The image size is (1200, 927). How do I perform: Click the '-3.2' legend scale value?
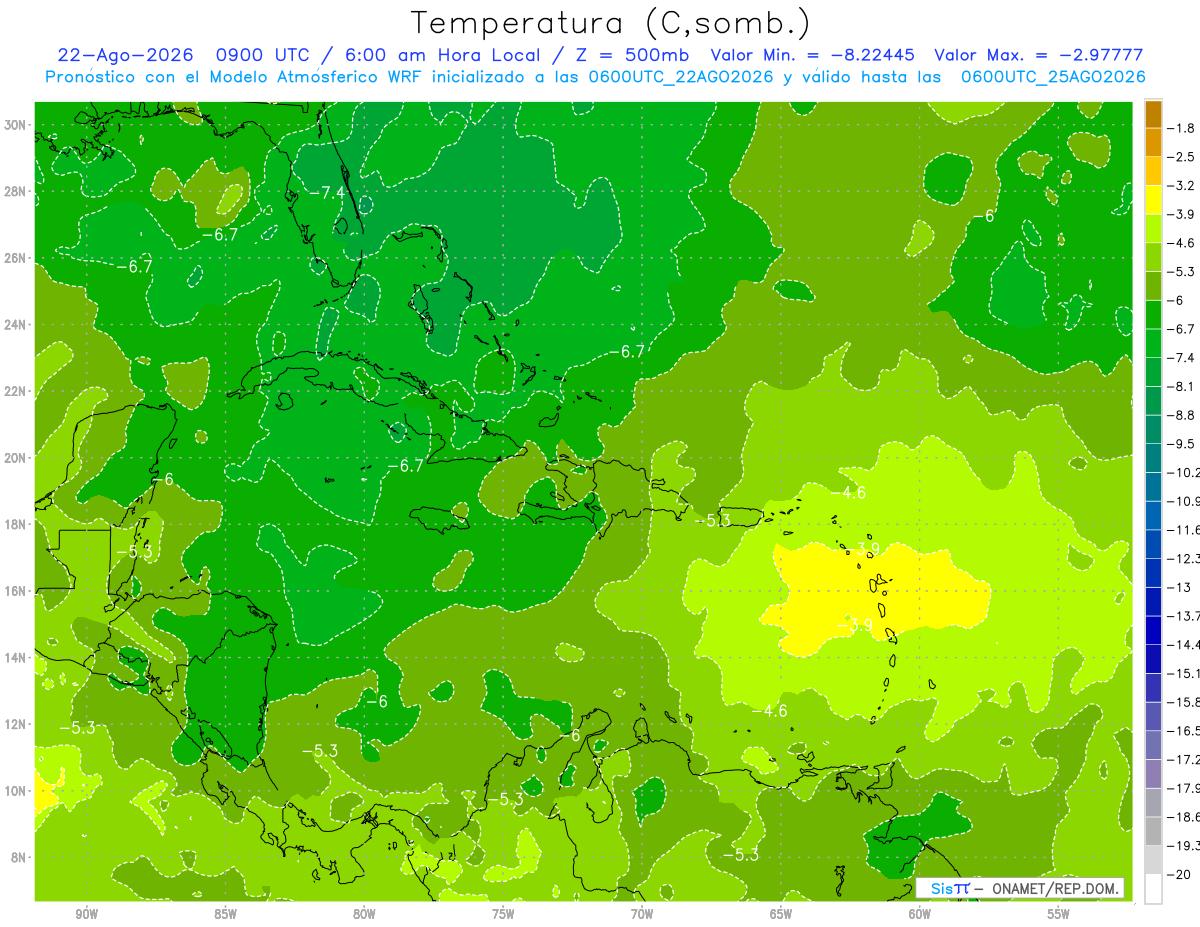(1181, 186)
